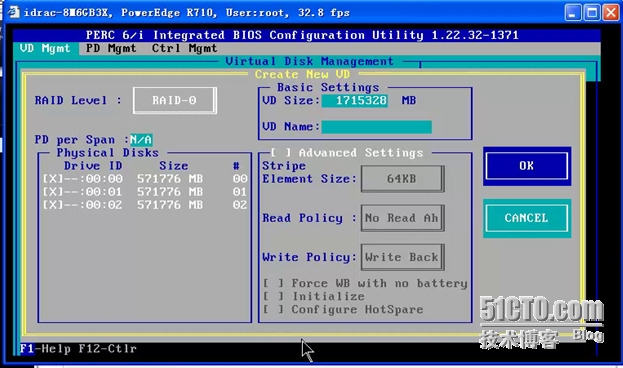The height and width of the screenshot is (368, 623).
Task: Click the Virtual Disk Management heading
Action: coord(310,62)
